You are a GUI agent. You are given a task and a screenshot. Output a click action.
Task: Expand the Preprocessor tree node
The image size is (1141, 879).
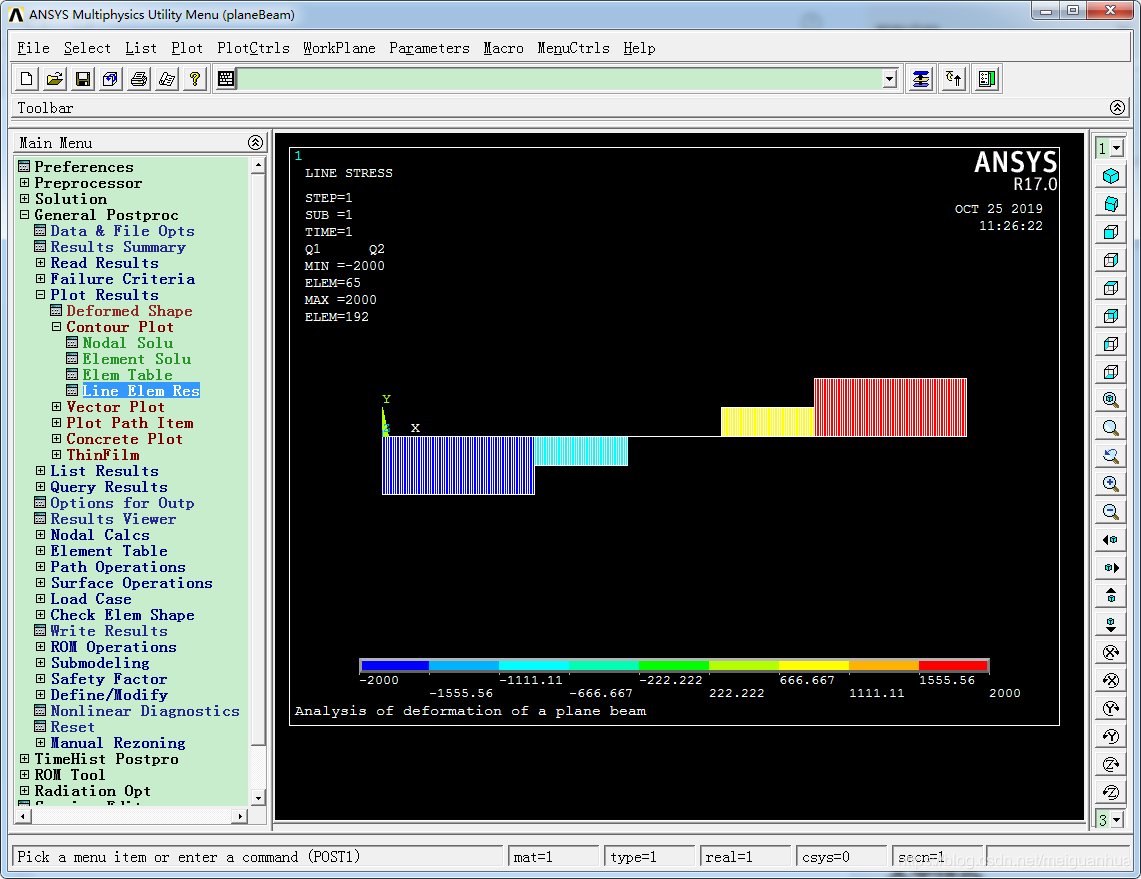point(25,183)
